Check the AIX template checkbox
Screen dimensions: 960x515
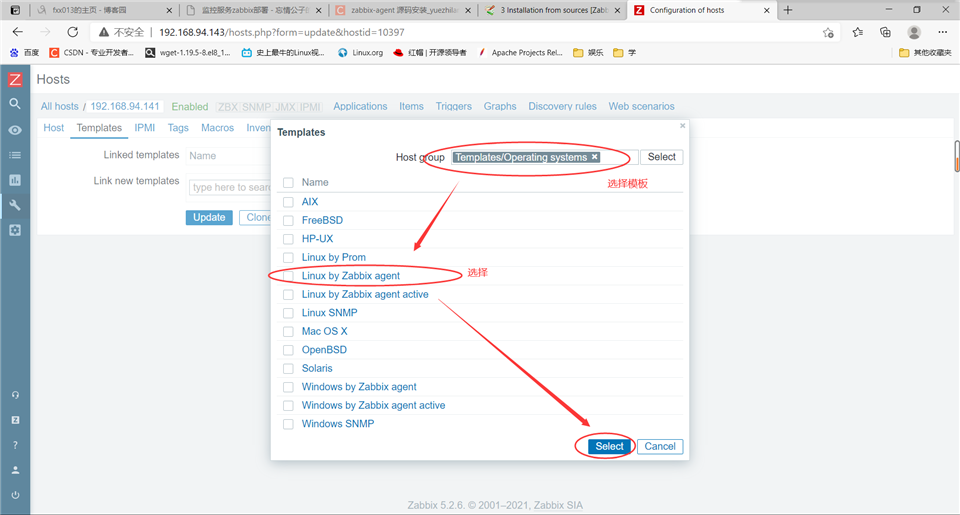point(288,202)
